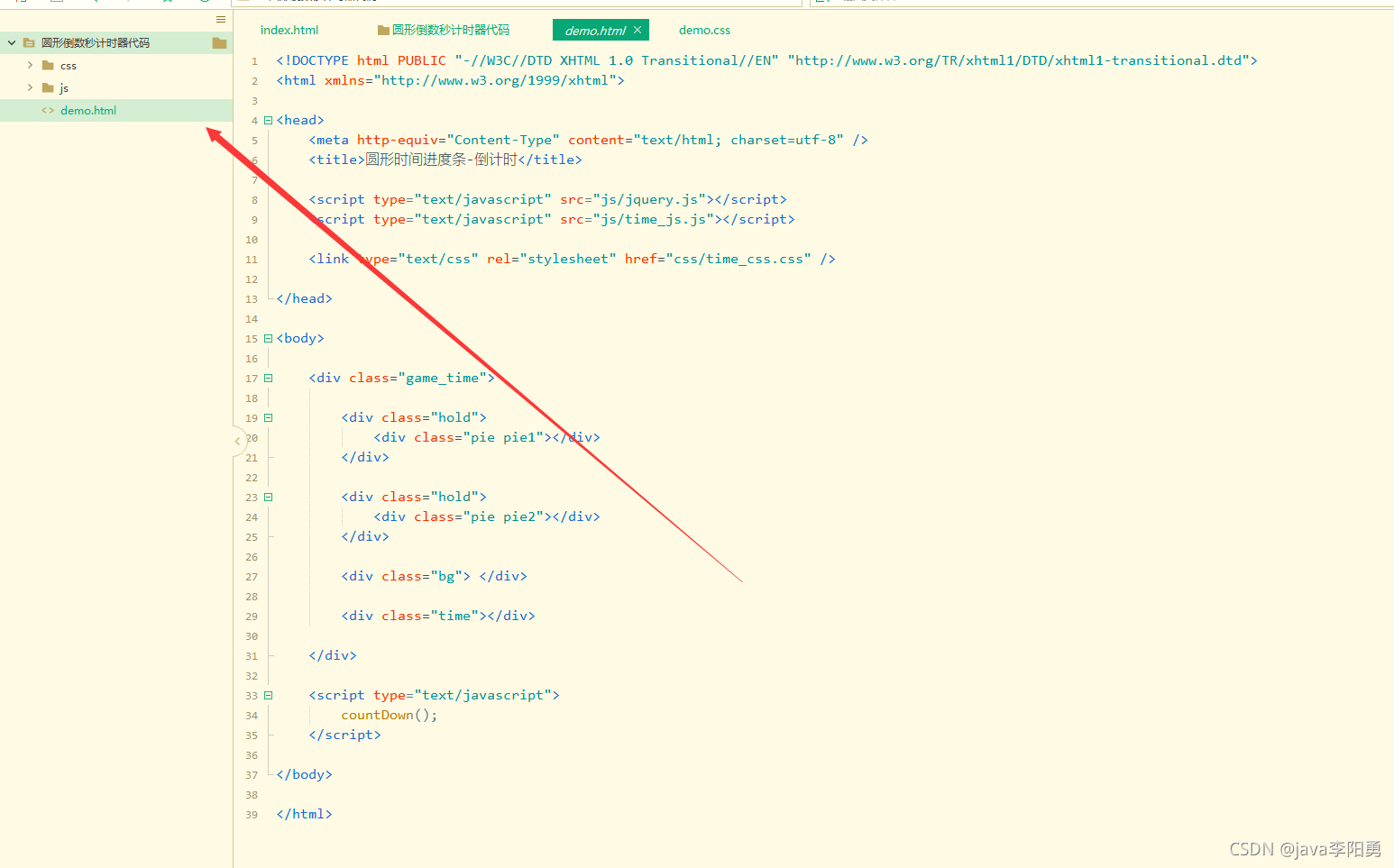Close the demo.html tab

pos(637,30)
